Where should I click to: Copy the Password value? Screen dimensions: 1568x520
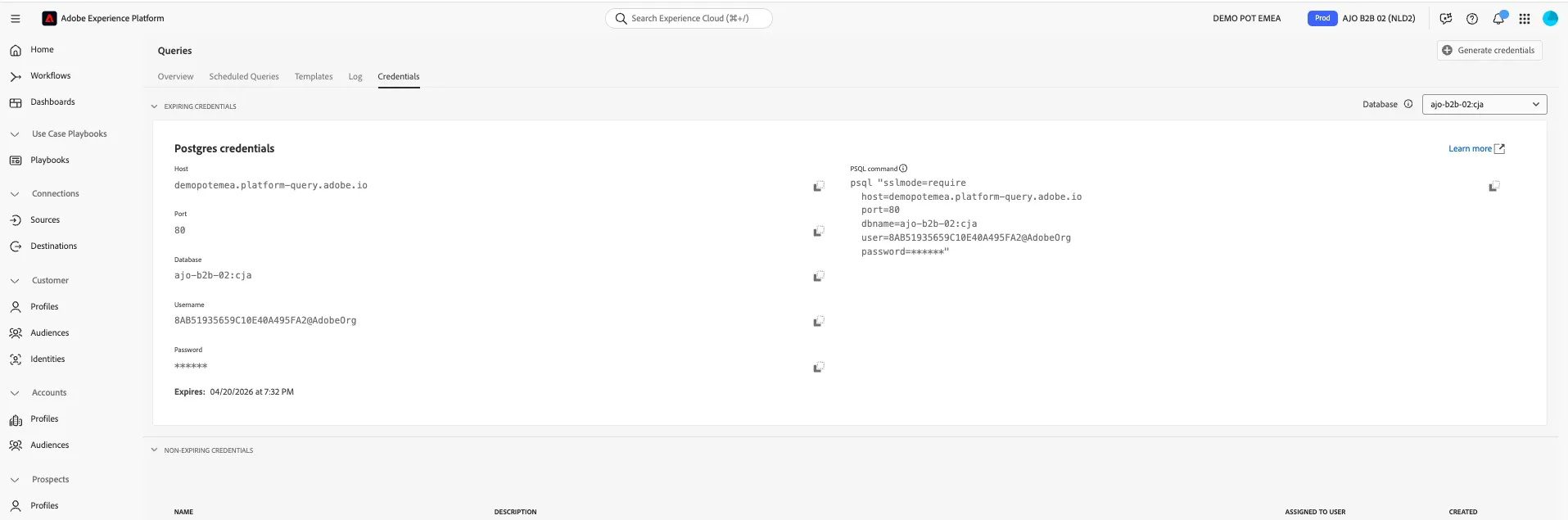[x=818, y=368]
